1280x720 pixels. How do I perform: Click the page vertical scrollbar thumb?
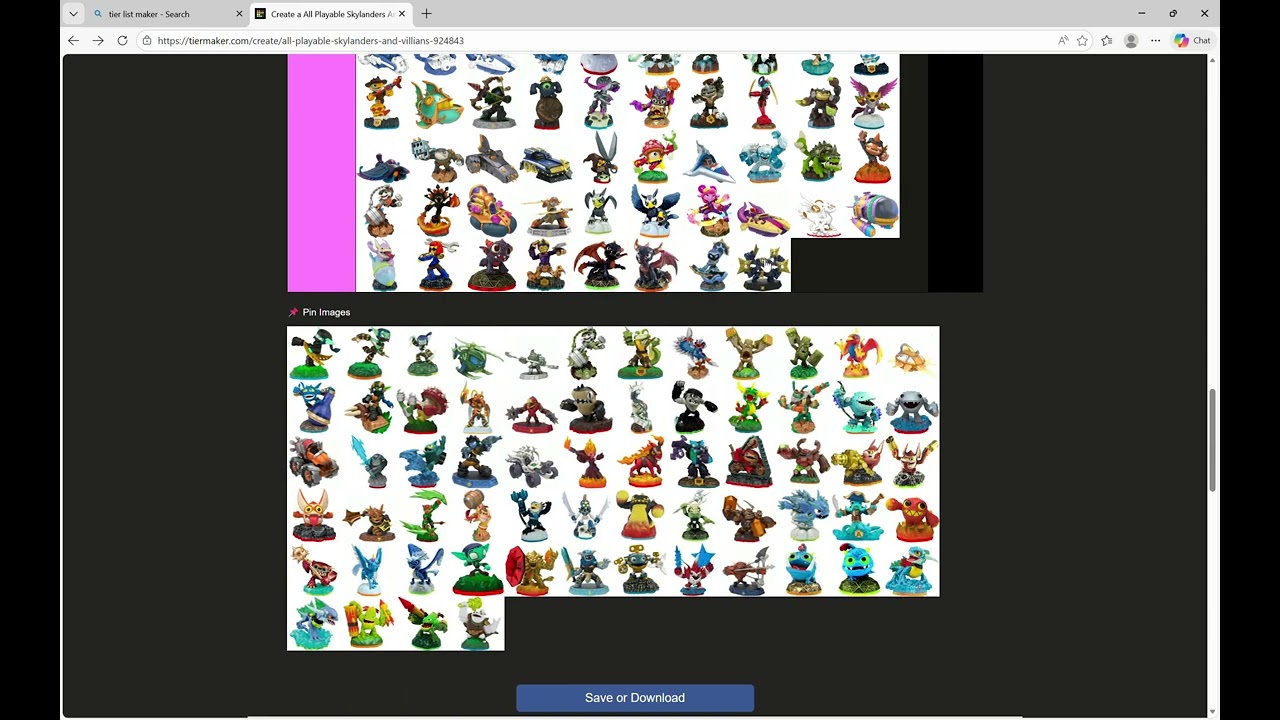pyautogui.click(x=1213, y=440)
